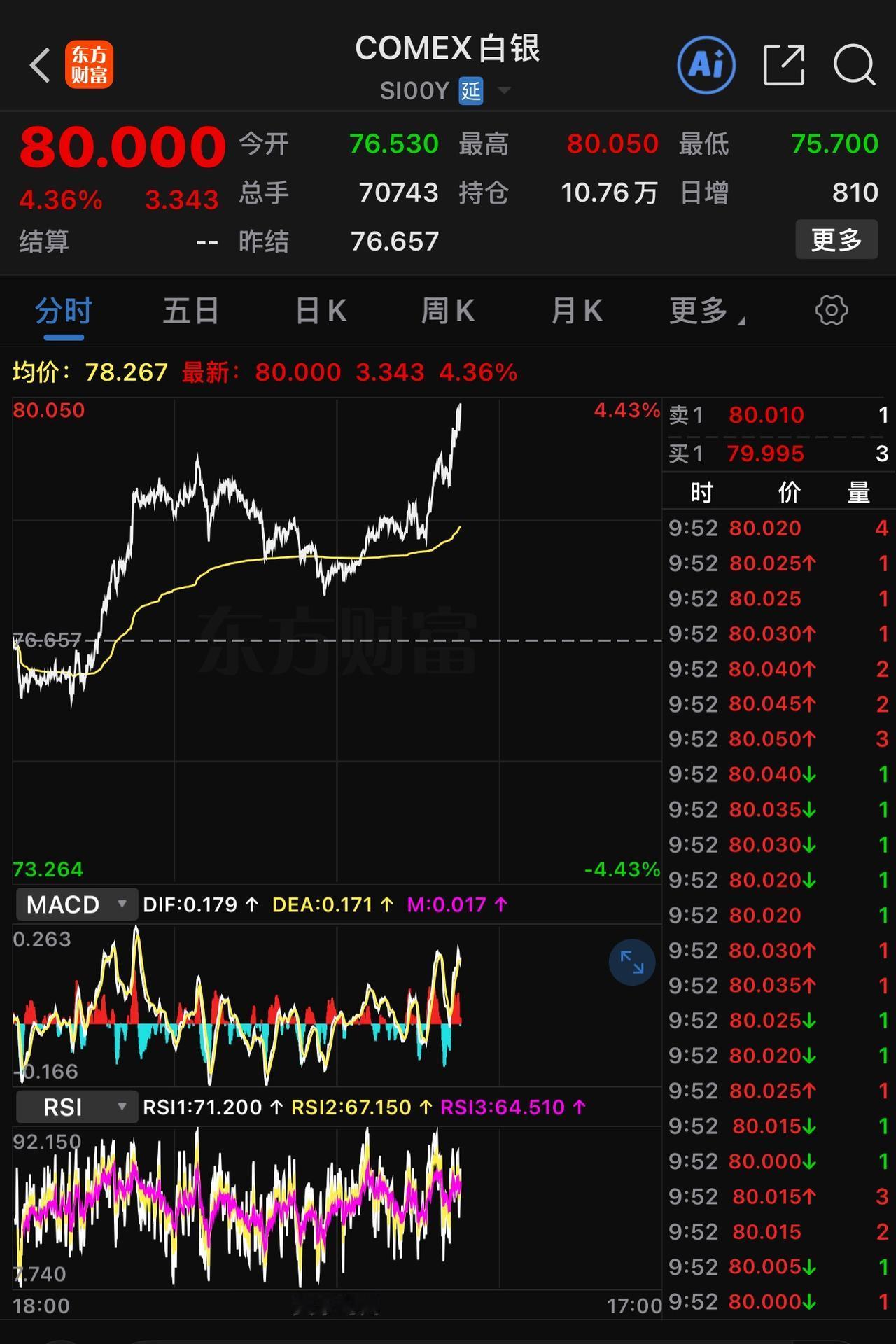
Task: Tap the 73.264 lower price label
Action: (x=48, y=869)
